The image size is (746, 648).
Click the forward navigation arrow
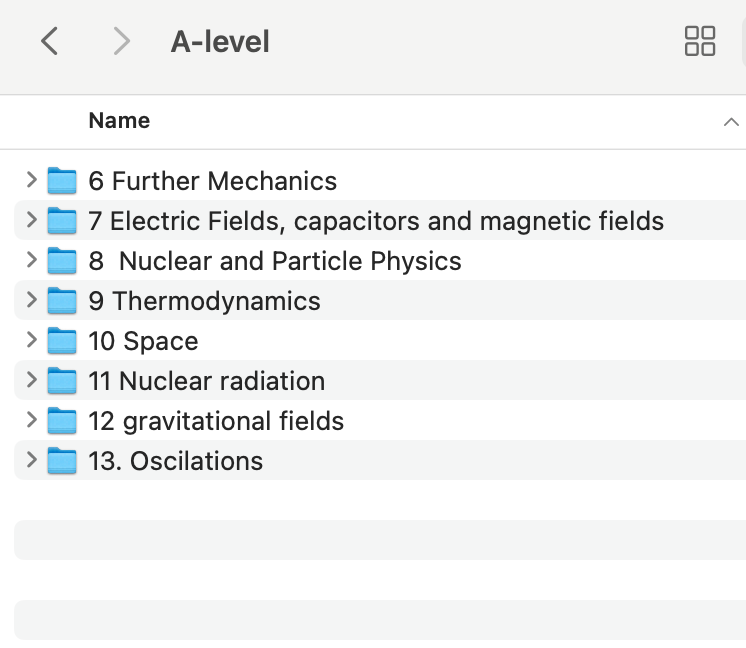[x=122, y=41]
